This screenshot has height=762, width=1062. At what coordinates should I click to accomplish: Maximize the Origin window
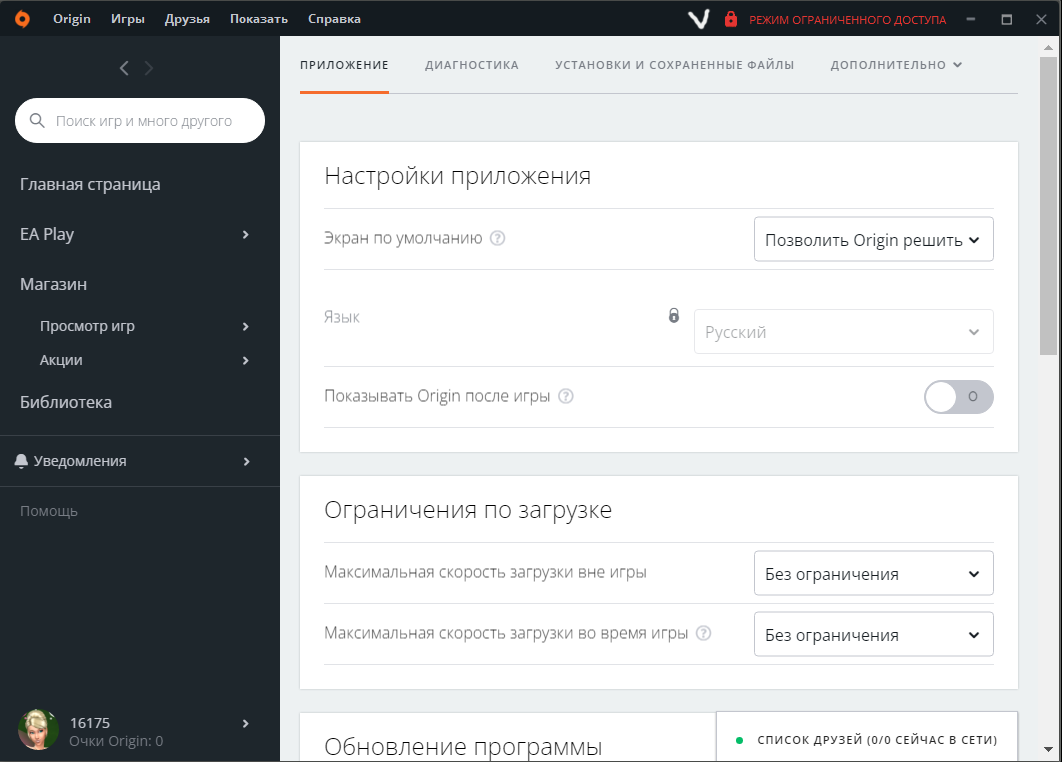coord(1007,19)
